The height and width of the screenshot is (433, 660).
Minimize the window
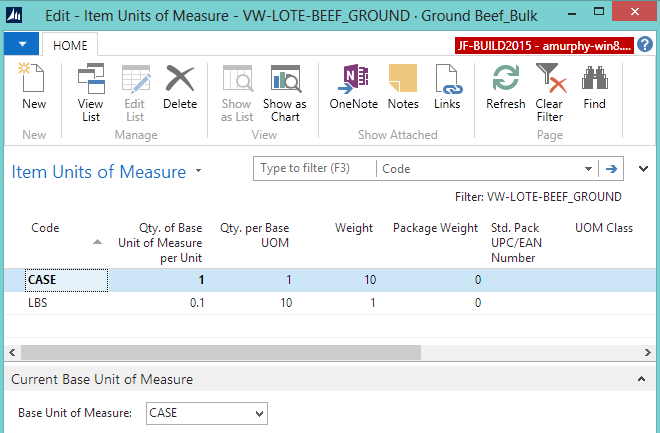click(x=572, y=14)
